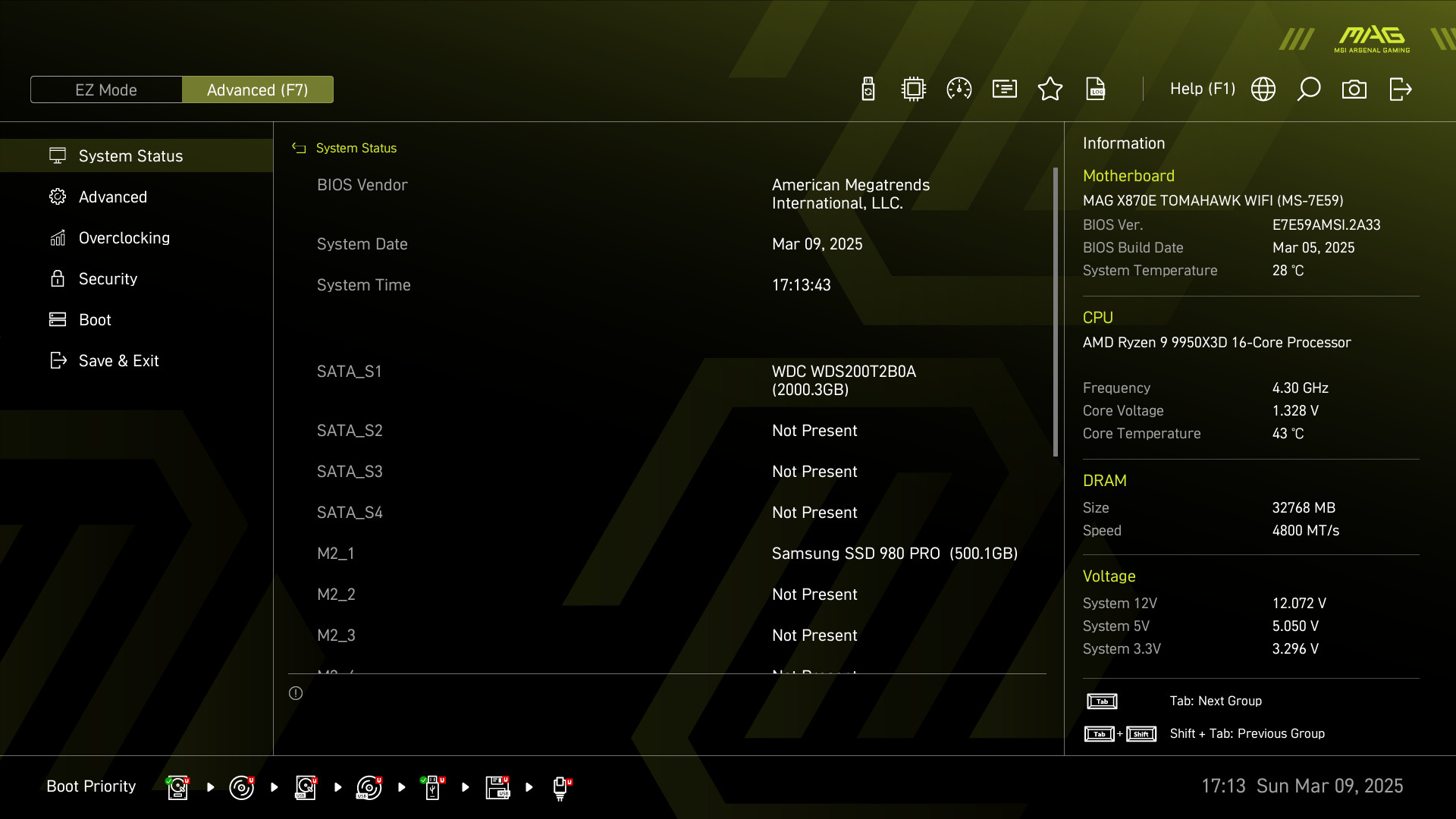The image size is (1456, 819).
Task: Take a screenshot with the camera icon
Action: [1354, 89]
